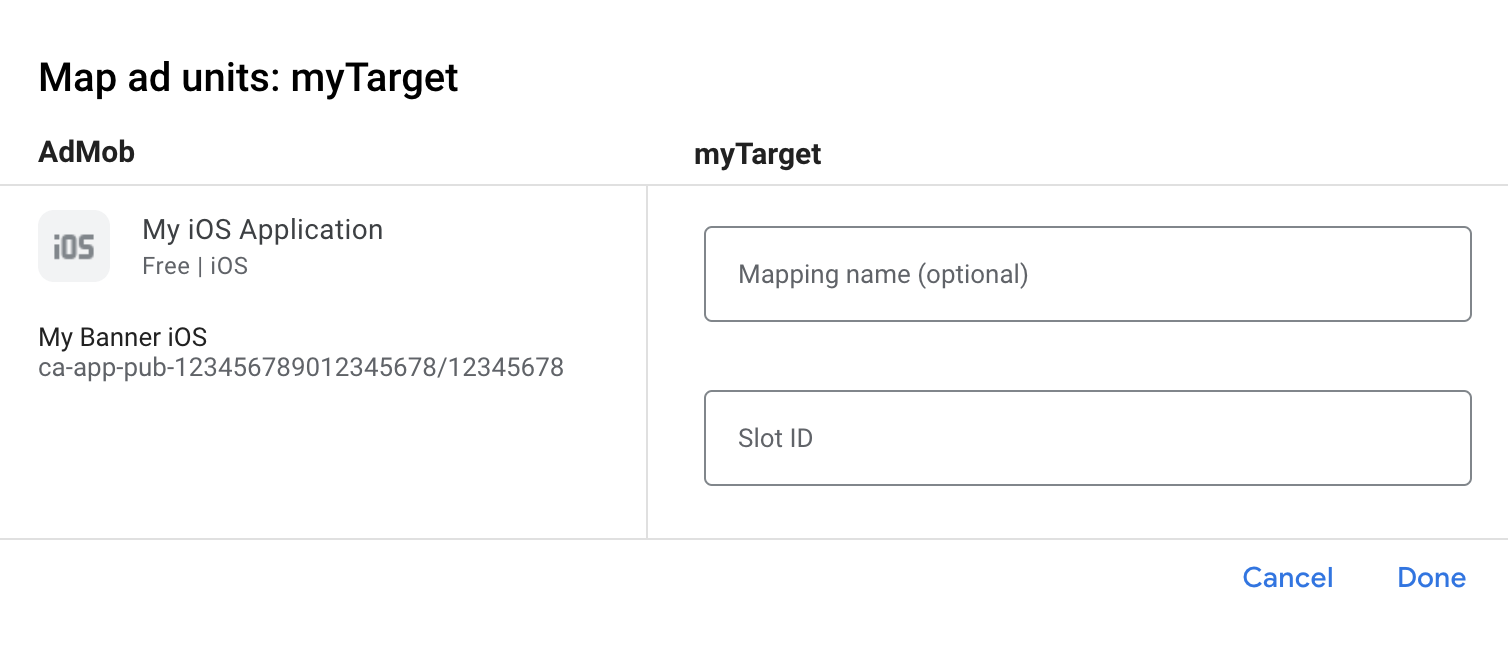This screenshot has width=1508, height=654.
Task: Confirm mapping with the Done button
Action: 1431,578
